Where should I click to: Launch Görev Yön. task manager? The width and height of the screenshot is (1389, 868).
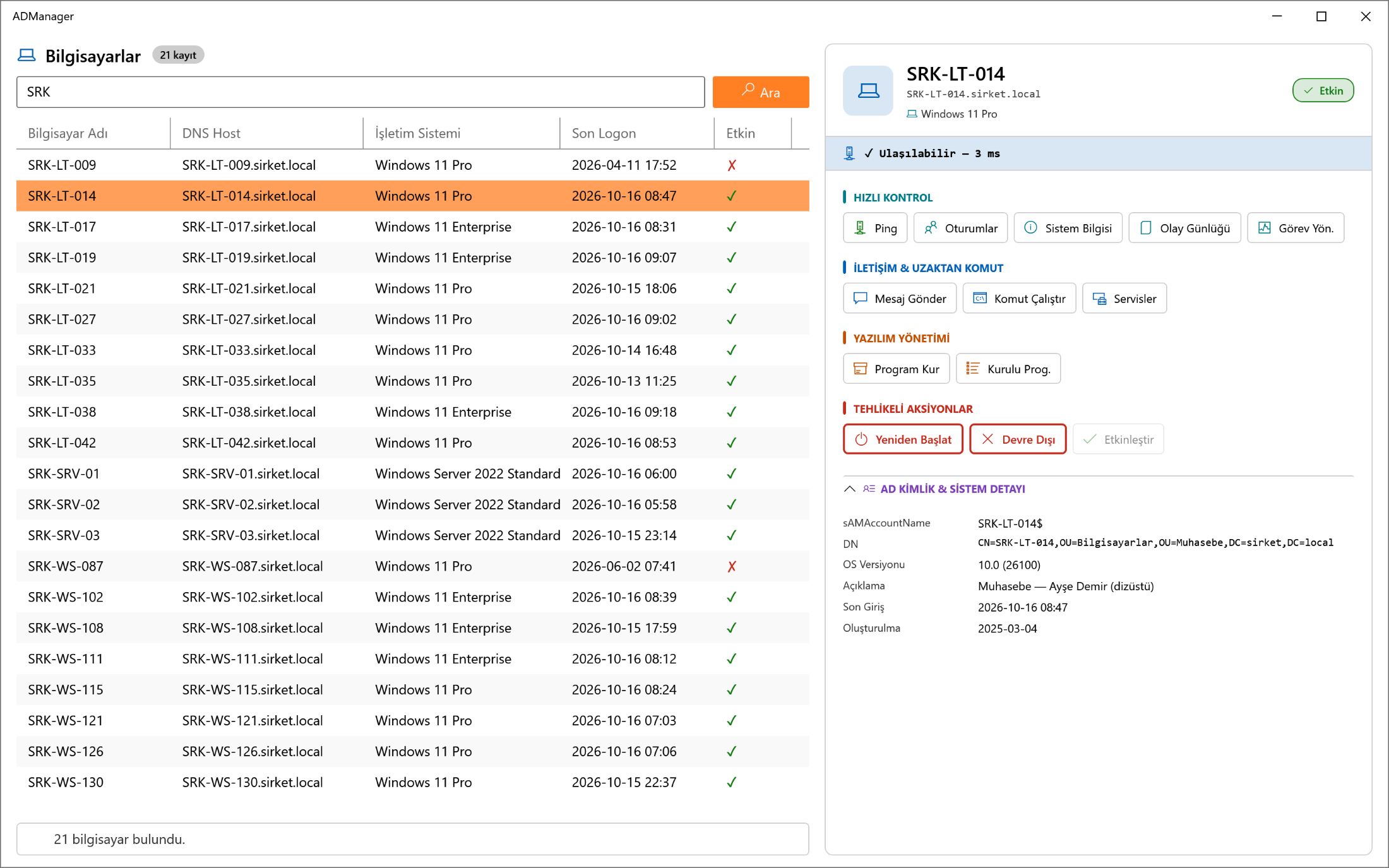pyautogui.click(x=1296, y=228)
